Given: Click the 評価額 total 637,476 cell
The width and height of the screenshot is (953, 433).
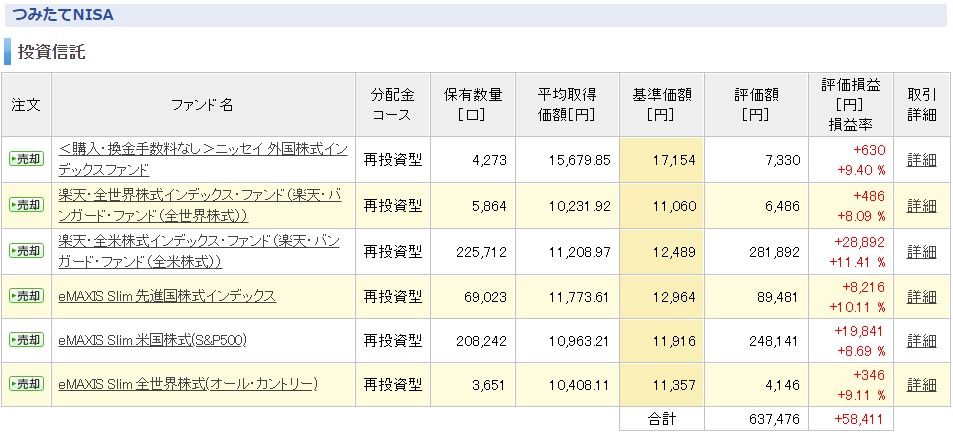Looking at the screenshot, I should tap(757, 419).
